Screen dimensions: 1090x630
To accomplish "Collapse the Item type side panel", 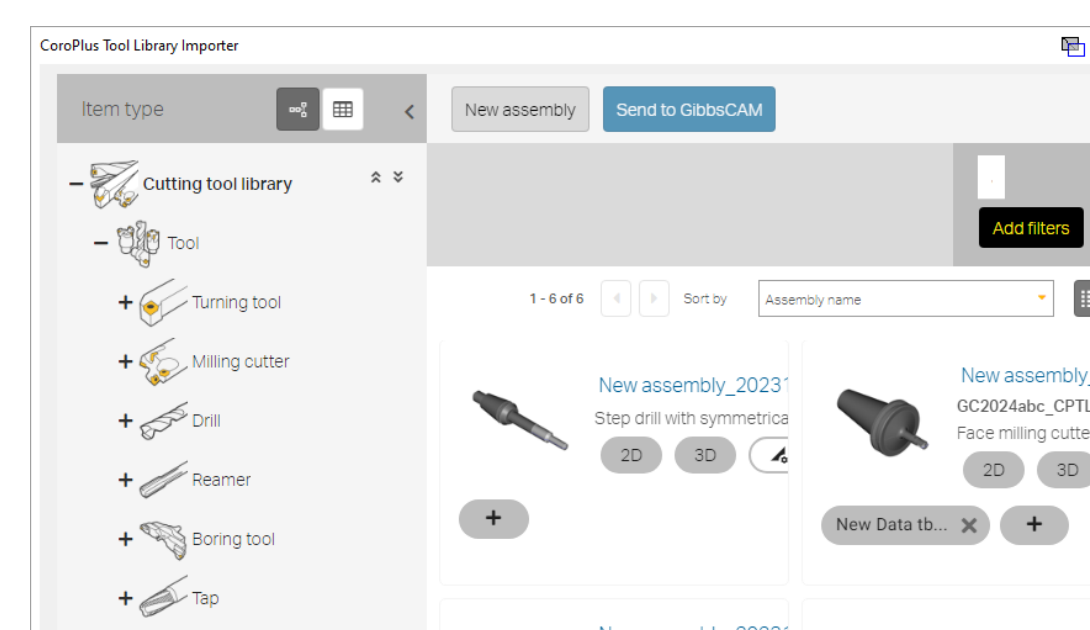I will pos(409,111).
